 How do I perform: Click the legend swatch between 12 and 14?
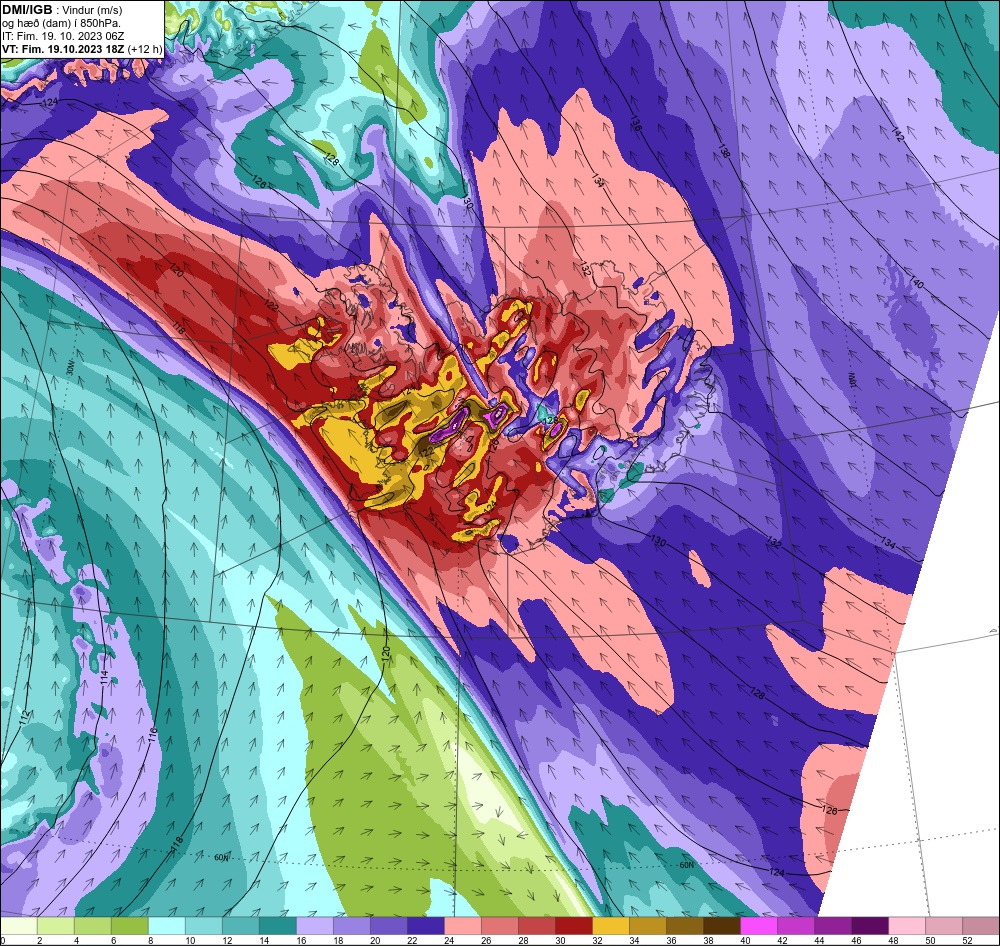(241, 926)
